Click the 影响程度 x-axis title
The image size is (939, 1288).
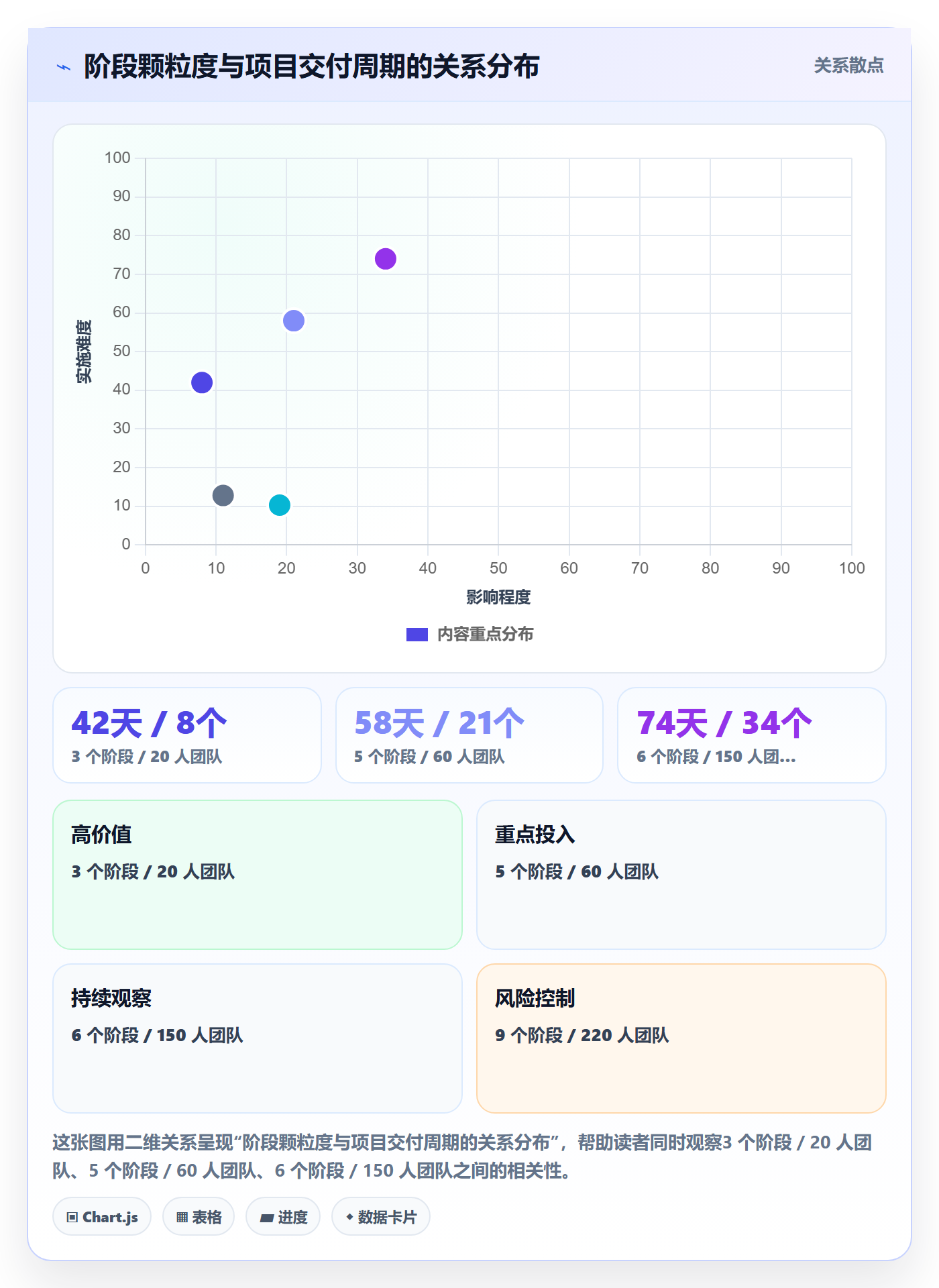click(x=498, y=597)
